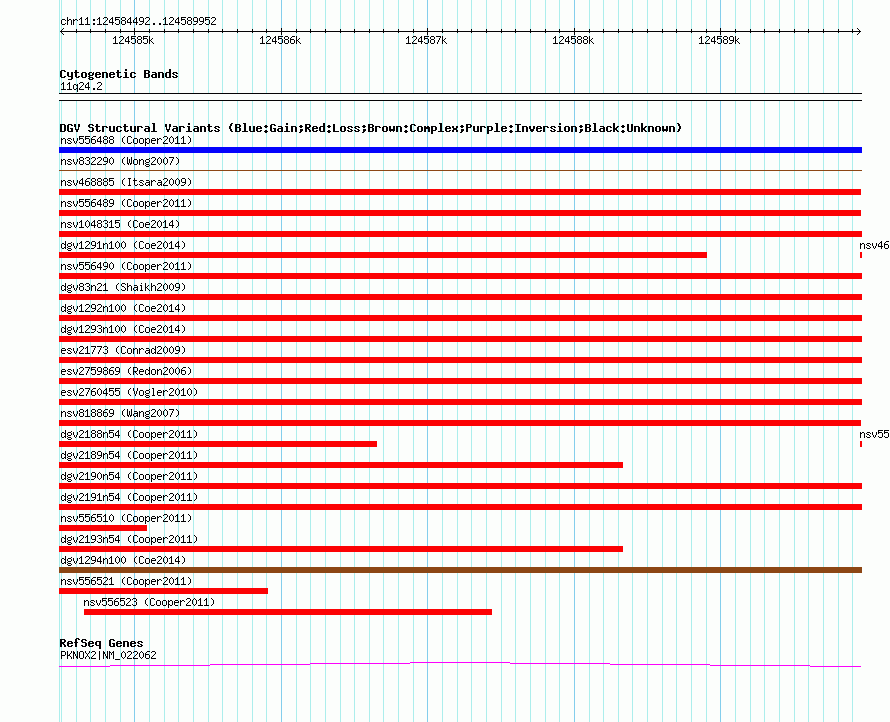Image resolution: width=890 pixels, height=722 pixels.
Task: Select the dgv2189n54 (Cooper2011) label
Action: [x=129, y=455]
